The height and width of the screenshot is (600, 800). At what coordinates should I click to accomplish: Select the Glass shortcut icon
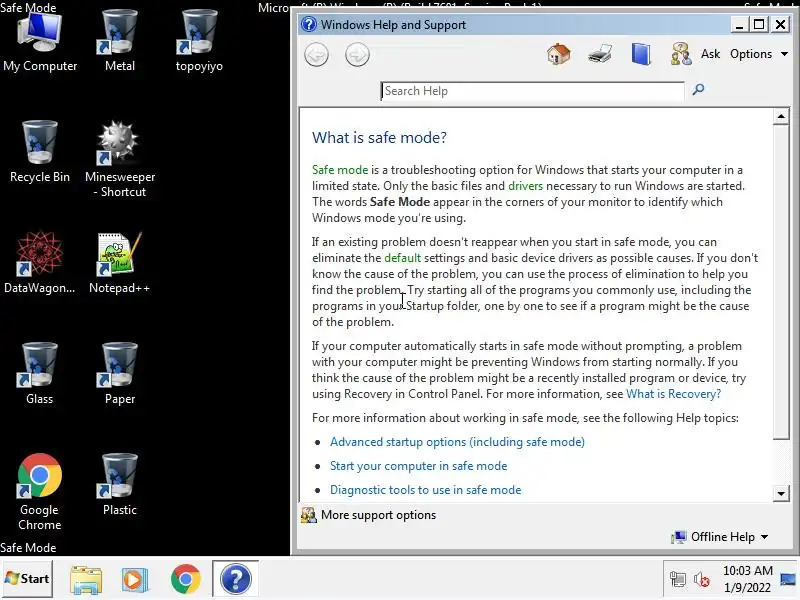pyautogui.click(x=40, y=374)
